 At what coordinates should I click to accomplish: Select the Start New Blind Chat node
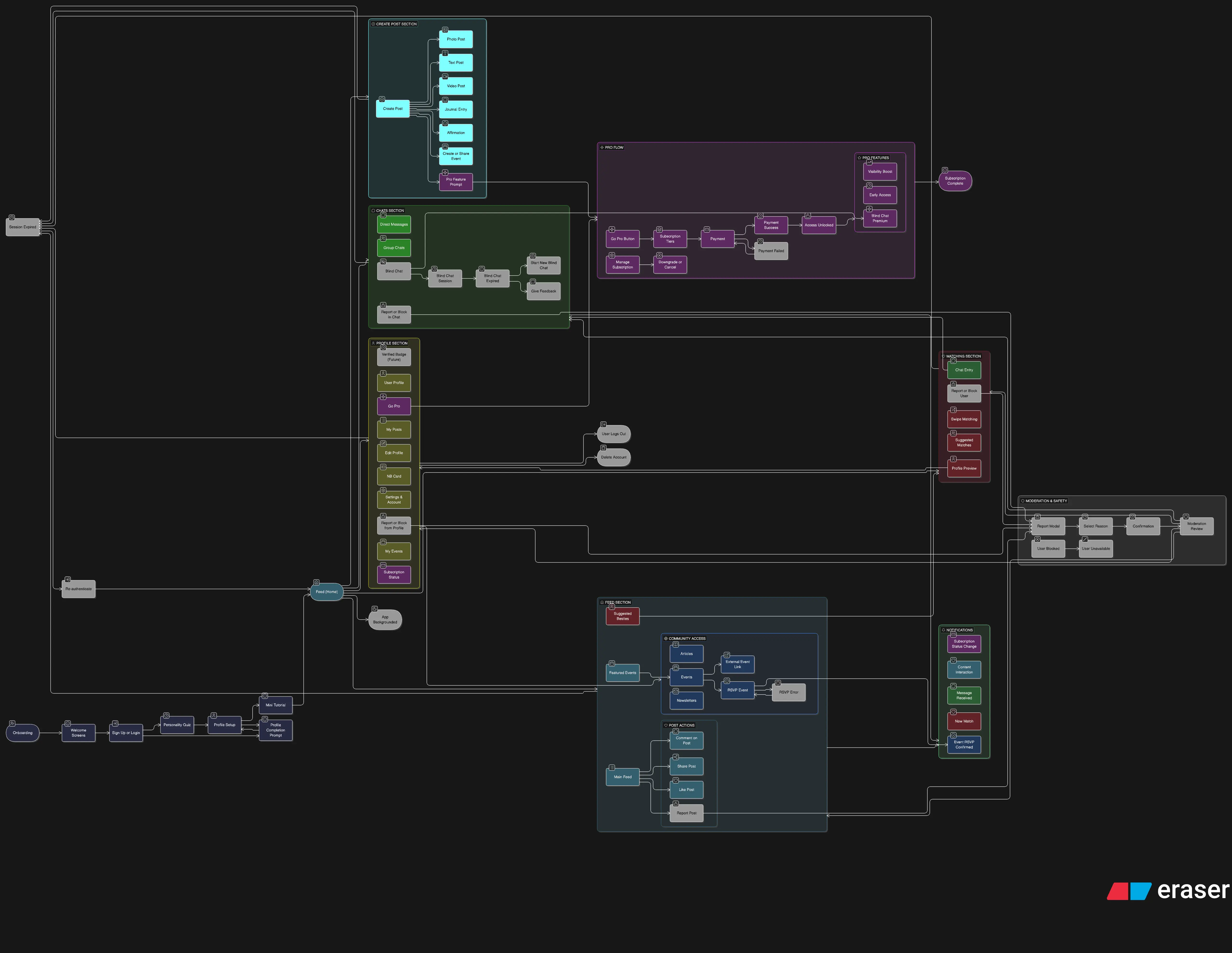[x=544, y=265]
